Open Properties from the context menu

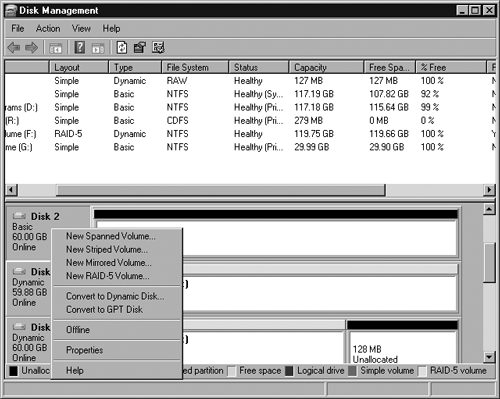[117, 350]
